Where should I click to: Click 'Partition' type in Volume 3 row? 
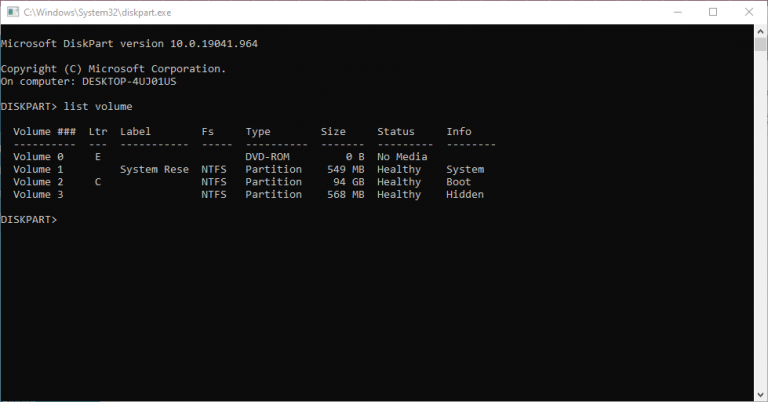coord(274,194)
